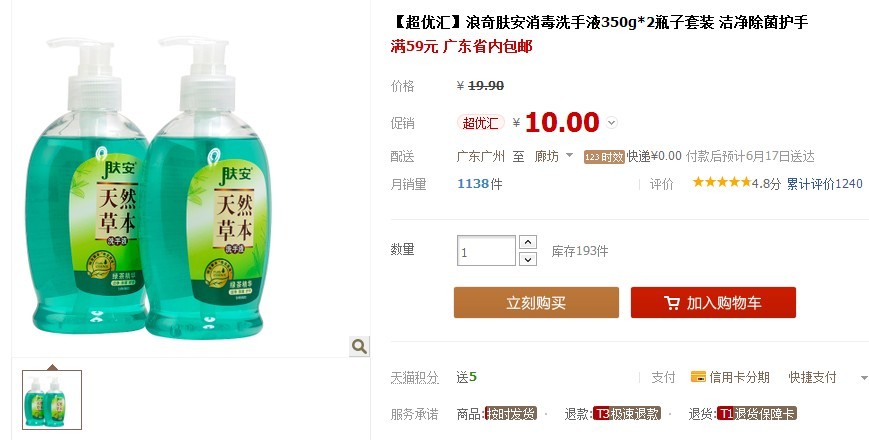Expand the payment options arrow after 快捷支付
The height and width of the screenshot is (440, 869).
pyautogui.click(x=863, y=378)
